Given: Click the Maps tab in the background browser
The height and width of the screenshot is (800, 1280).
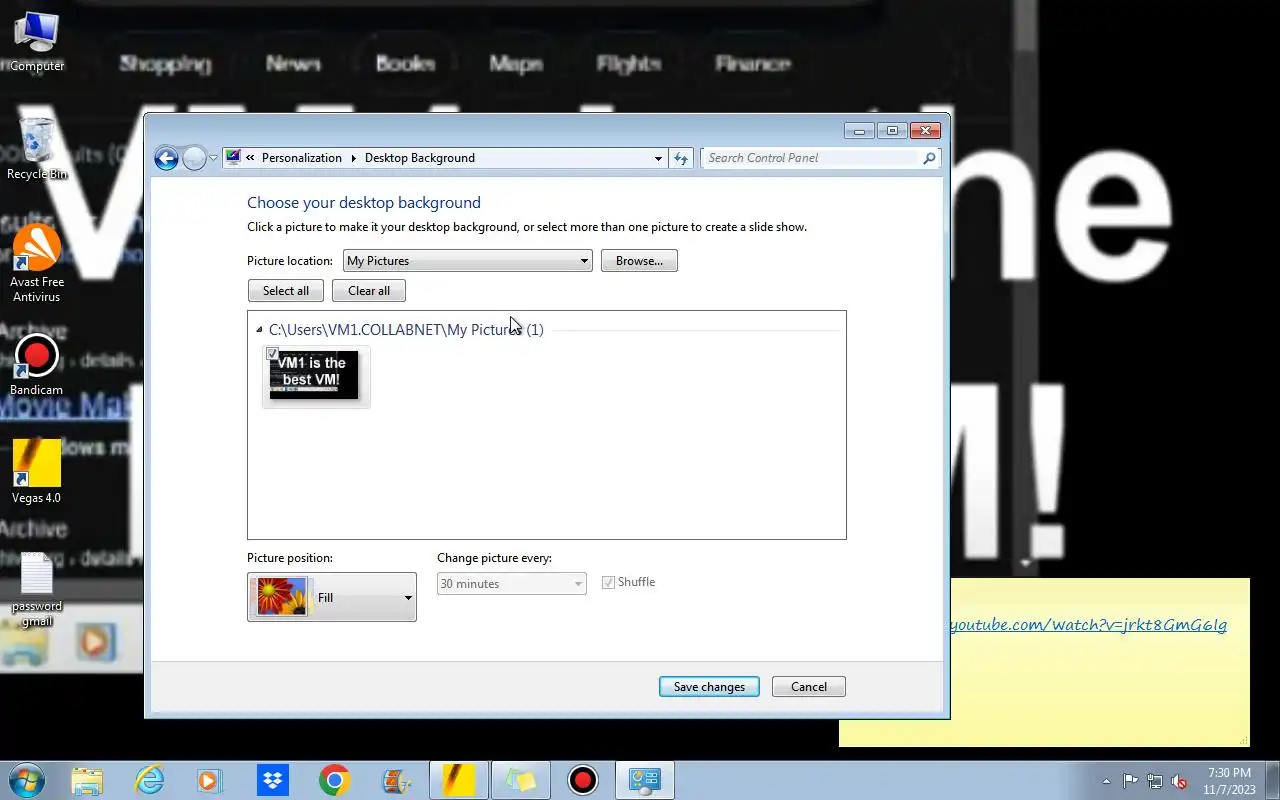Looking at the screenshot, I should (516, 64).
